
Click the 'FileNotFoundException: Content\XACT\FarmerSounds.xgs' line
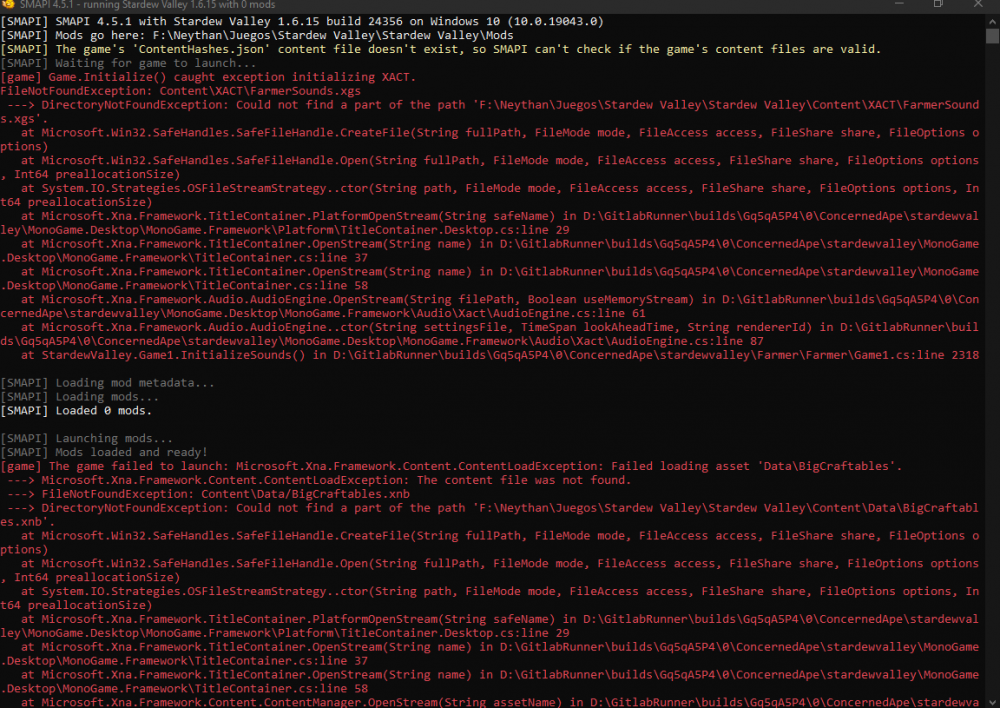pyautogui.click(x=180, y=91)
